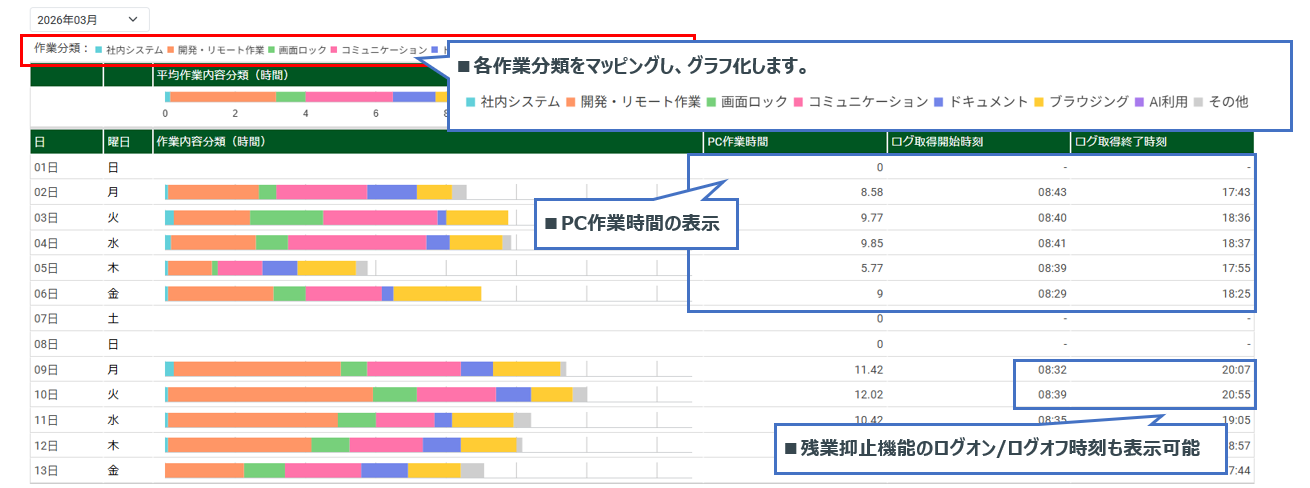Viewport: 1310px width, 488px height.
Task: Click start time 08:43 in the 02日 row
Action: 1052,192
